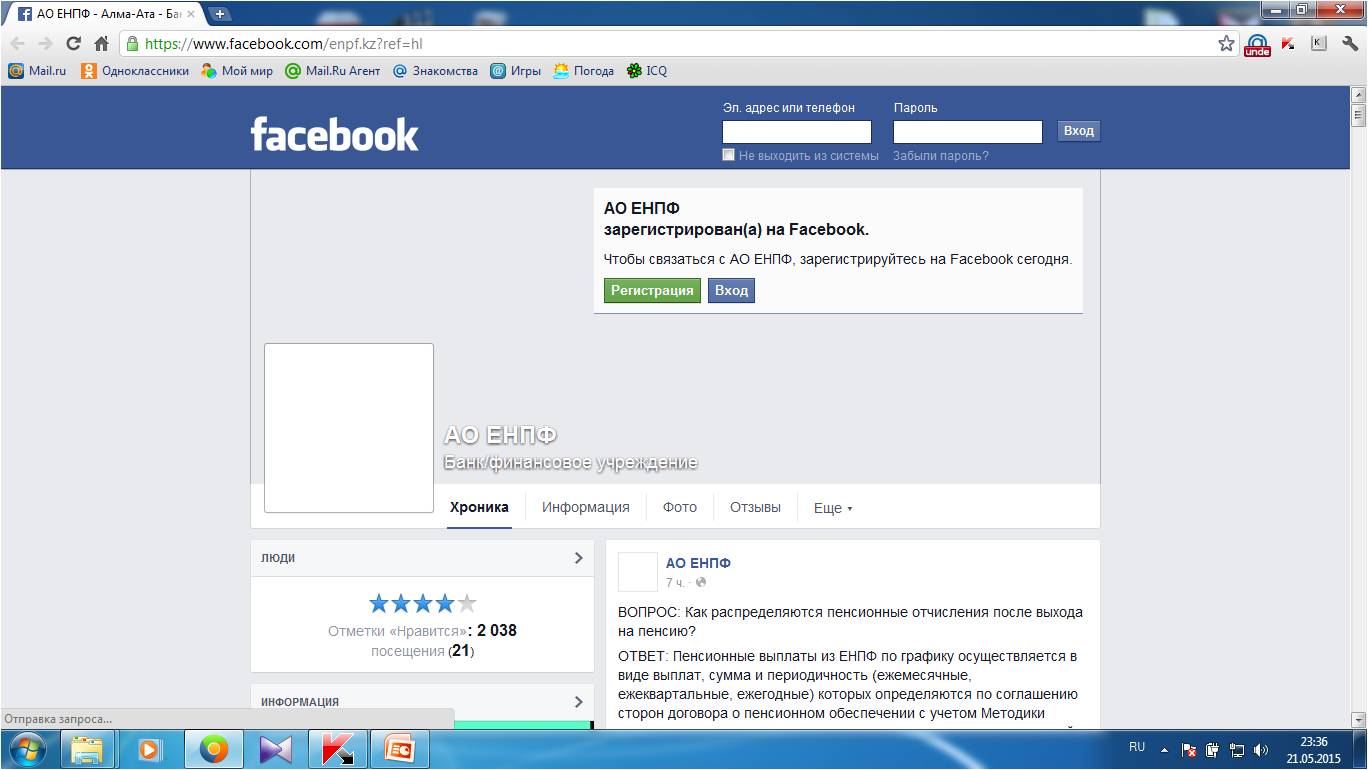Open a new browser tab
This screenshot has height=770, width=1368.
220,14
